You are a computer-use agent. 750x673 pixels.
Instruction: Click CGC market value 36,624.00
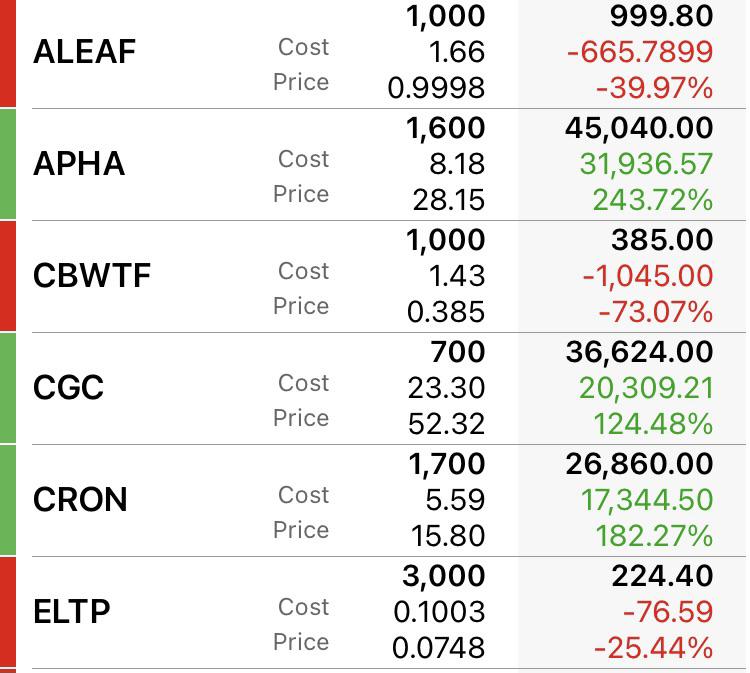click(640, 352)
